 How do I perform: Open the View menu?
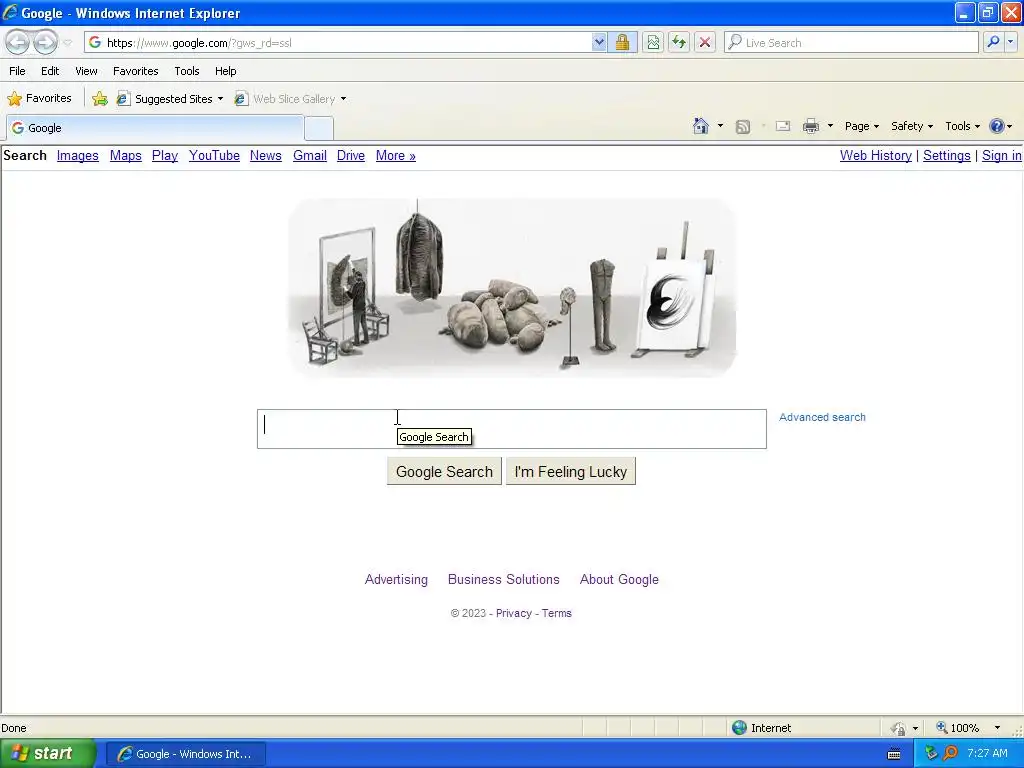[86, 71]
